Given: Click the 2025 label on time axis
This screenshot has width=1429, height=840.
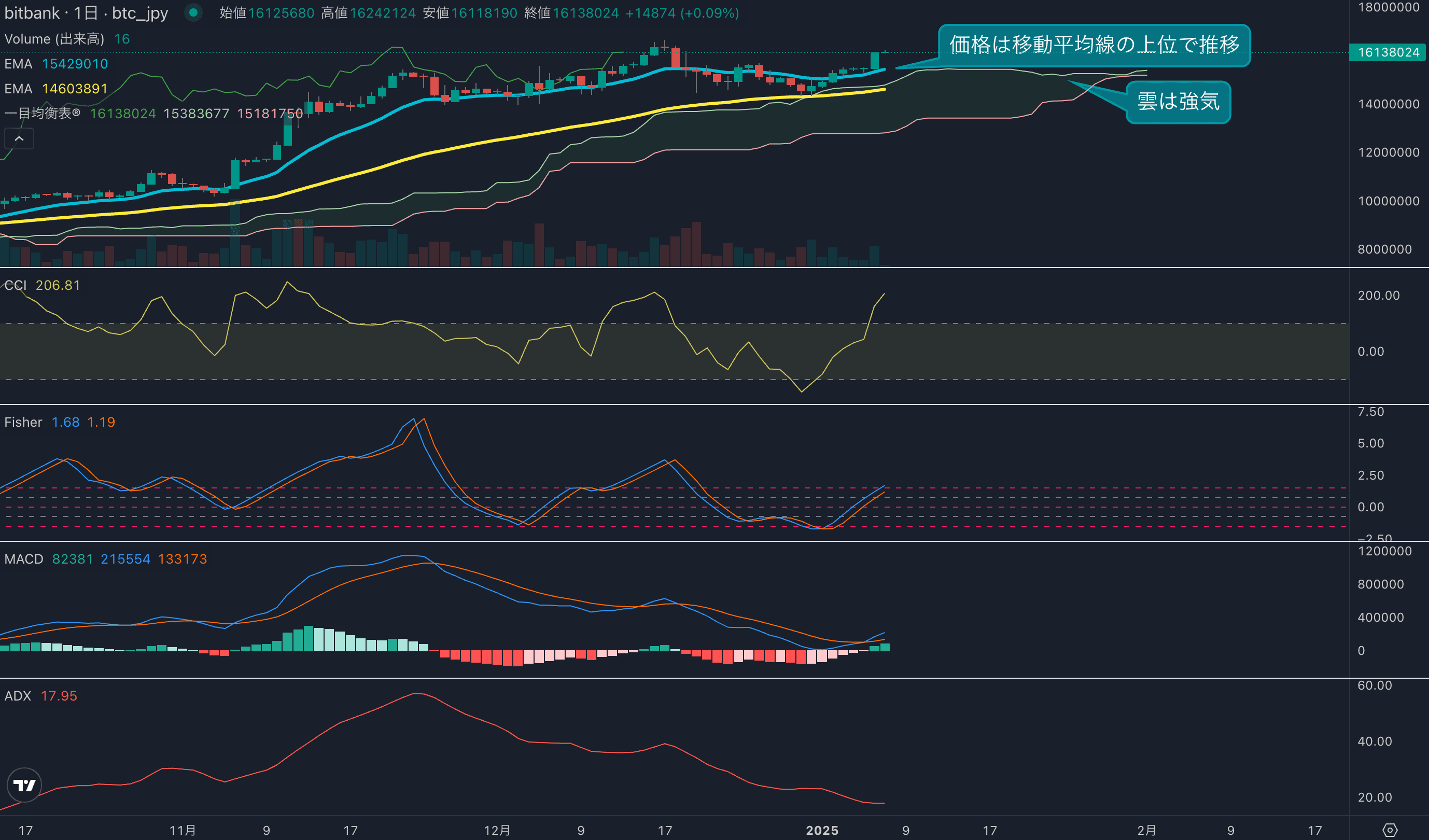Looking at the screenshot, I should (822, 830).
